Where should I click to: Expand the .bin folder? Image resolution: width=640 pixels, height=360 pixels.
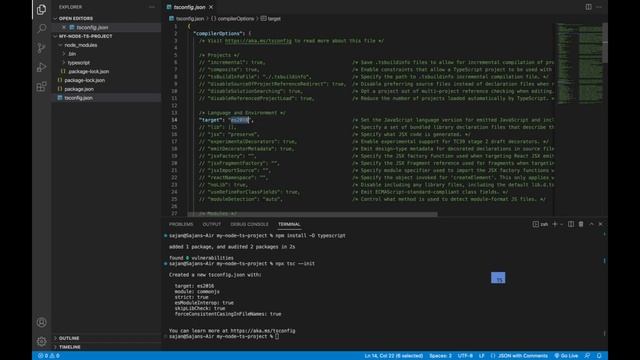pos(72,54)
